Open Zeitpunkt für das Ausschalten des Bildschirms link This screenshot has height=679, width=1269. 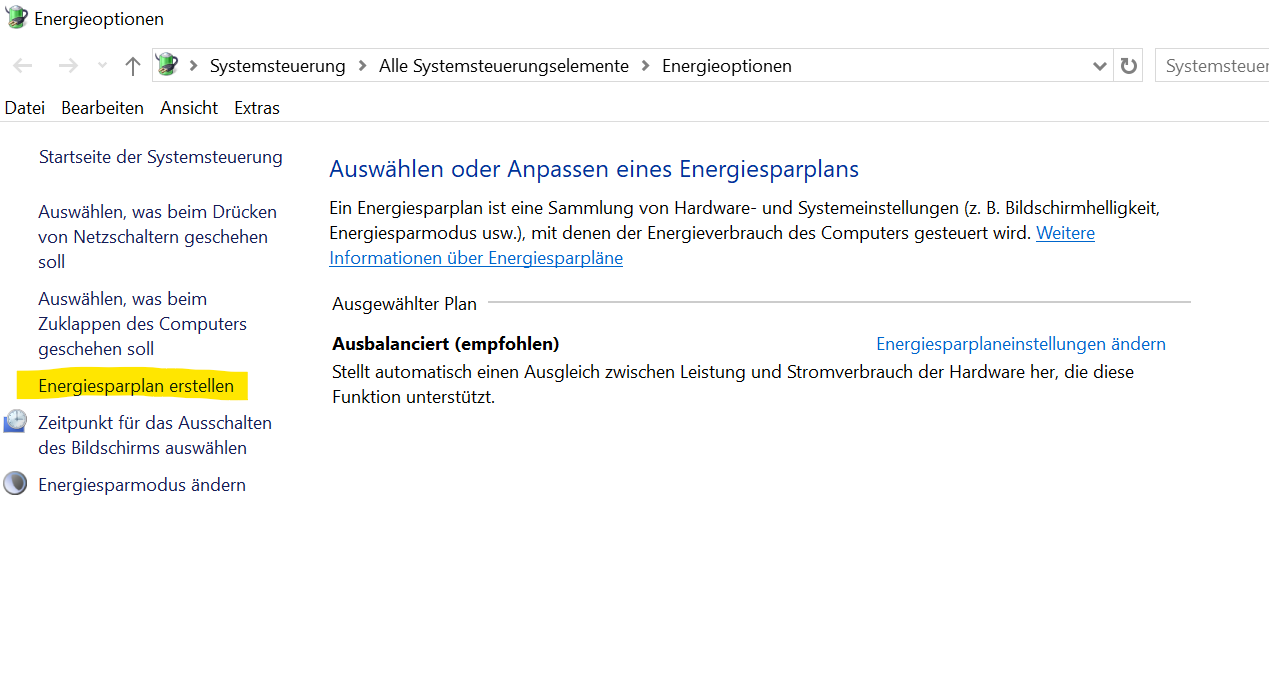coord(155,435)
